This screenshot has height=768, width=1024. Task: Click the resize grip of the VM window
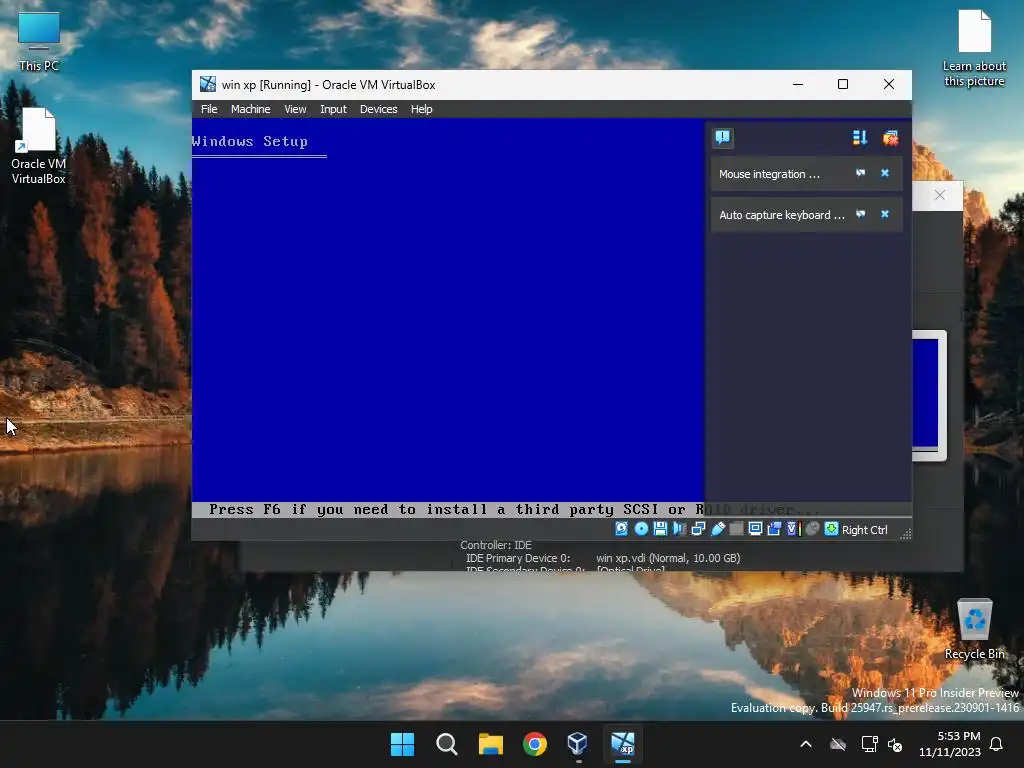(x=905, y=534)
